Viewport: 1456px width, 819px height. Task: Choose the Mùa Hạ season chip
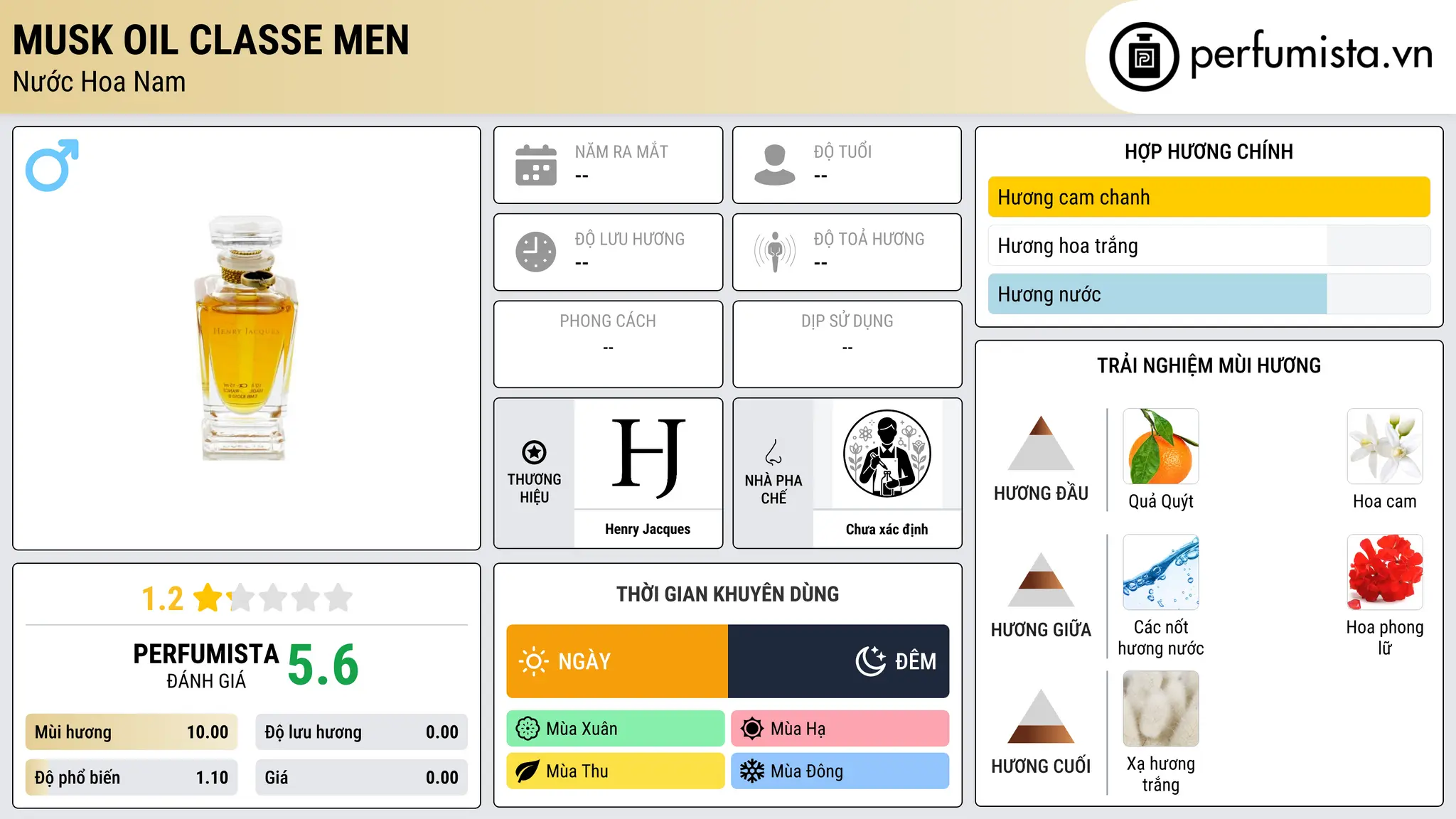click(x=840, y=729)
